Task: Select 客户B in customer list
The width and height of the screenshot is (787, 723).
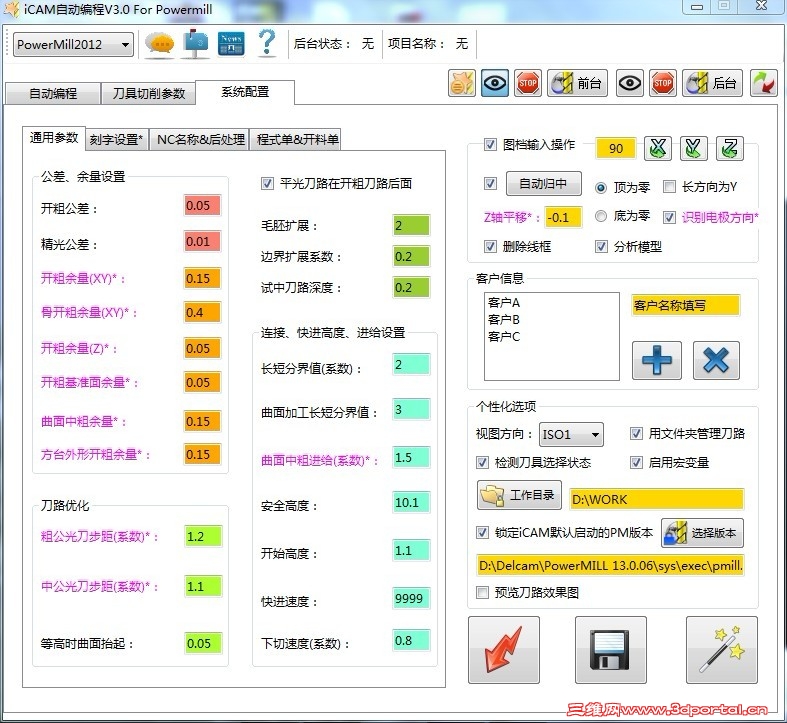Action: point(504,319)
